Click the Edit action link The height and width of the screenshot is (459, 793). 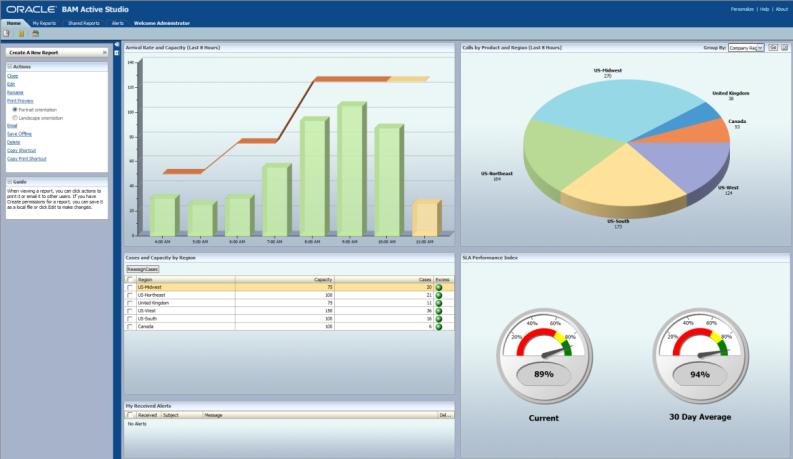11,84
